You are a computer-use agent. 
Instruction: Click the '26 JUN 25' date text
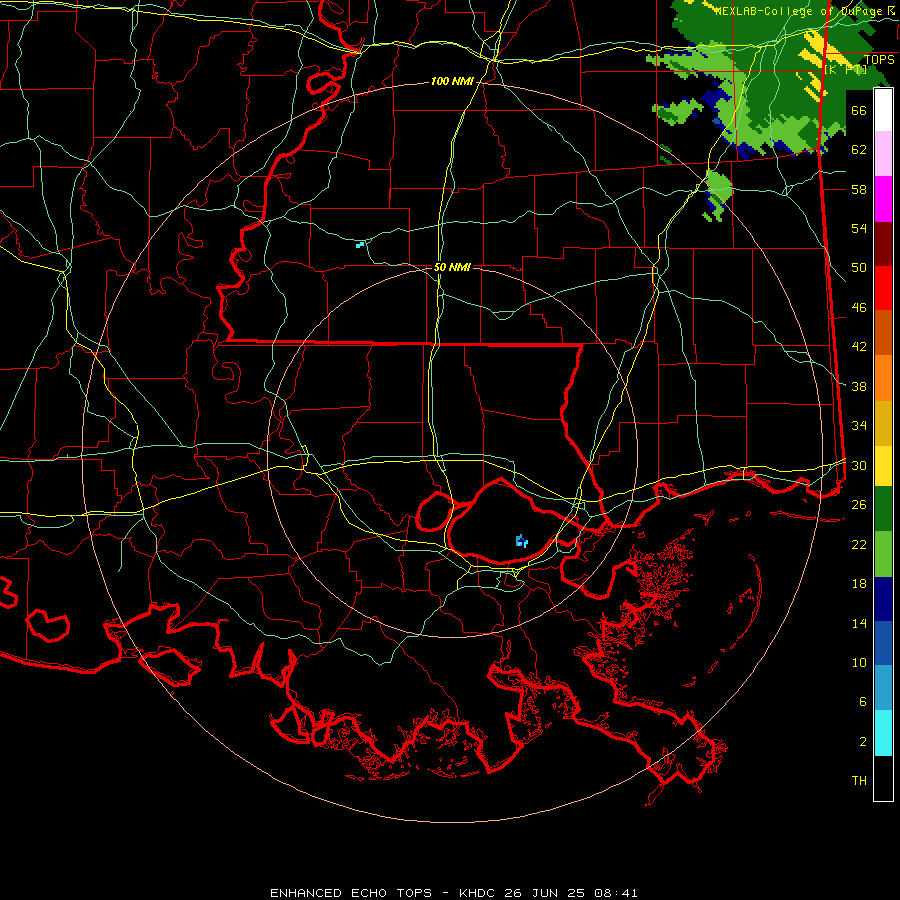point(545,893)
